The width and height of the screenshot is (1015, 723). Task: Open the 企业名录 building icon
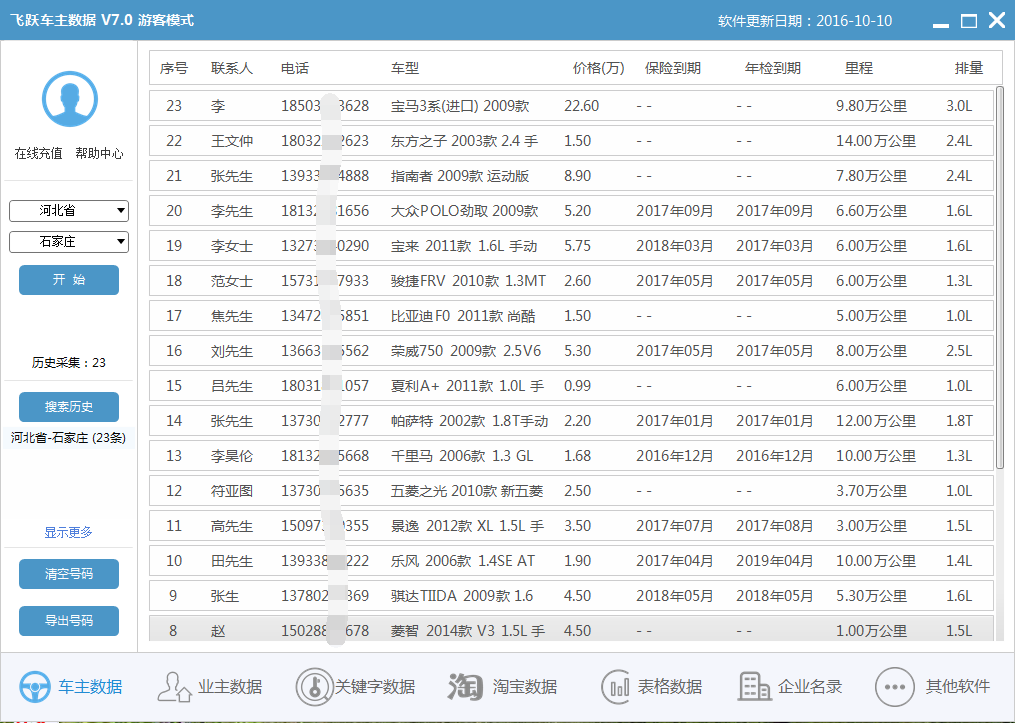[755, 687]
